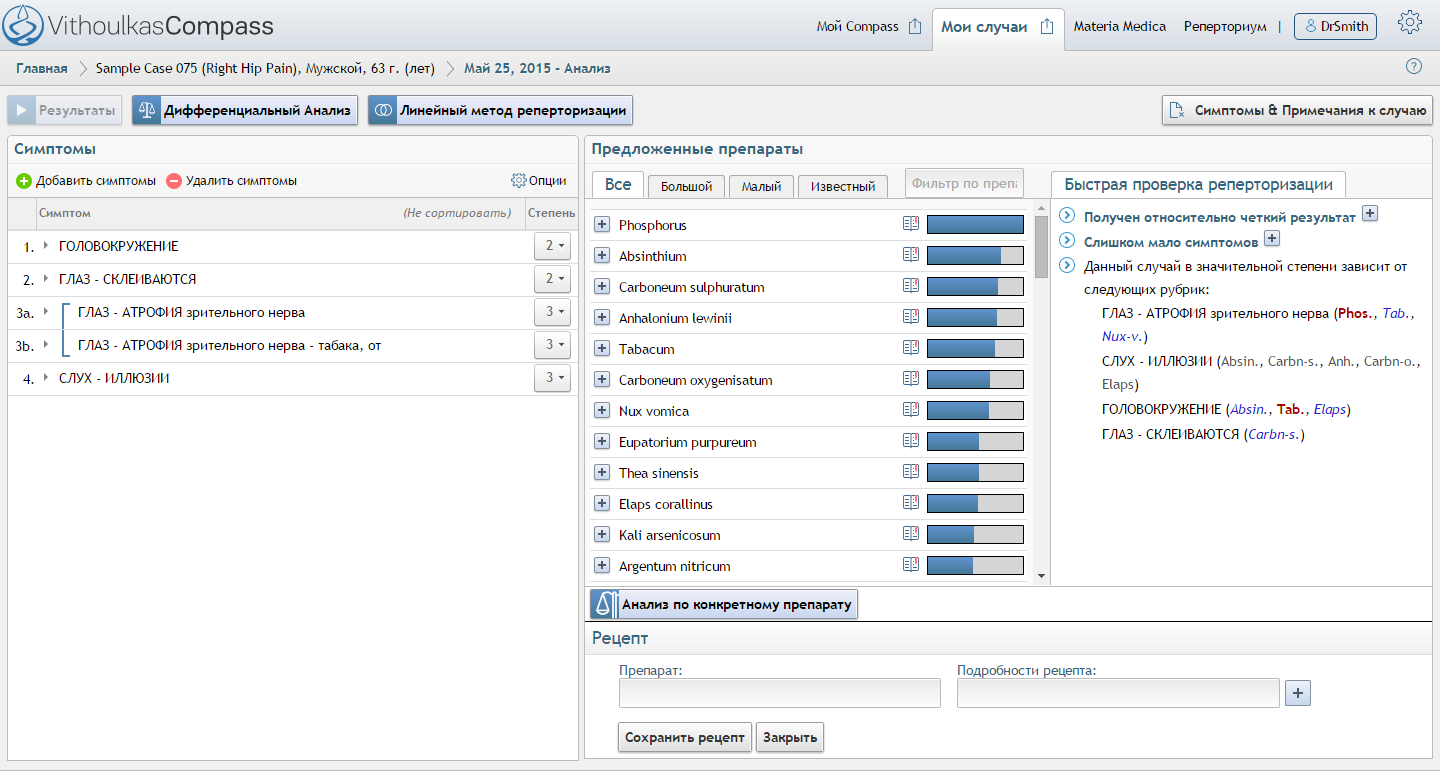The image size is (1440, 771).
Task: Open book icon for Eupatorium purpureum
Action: coord(910,441)
